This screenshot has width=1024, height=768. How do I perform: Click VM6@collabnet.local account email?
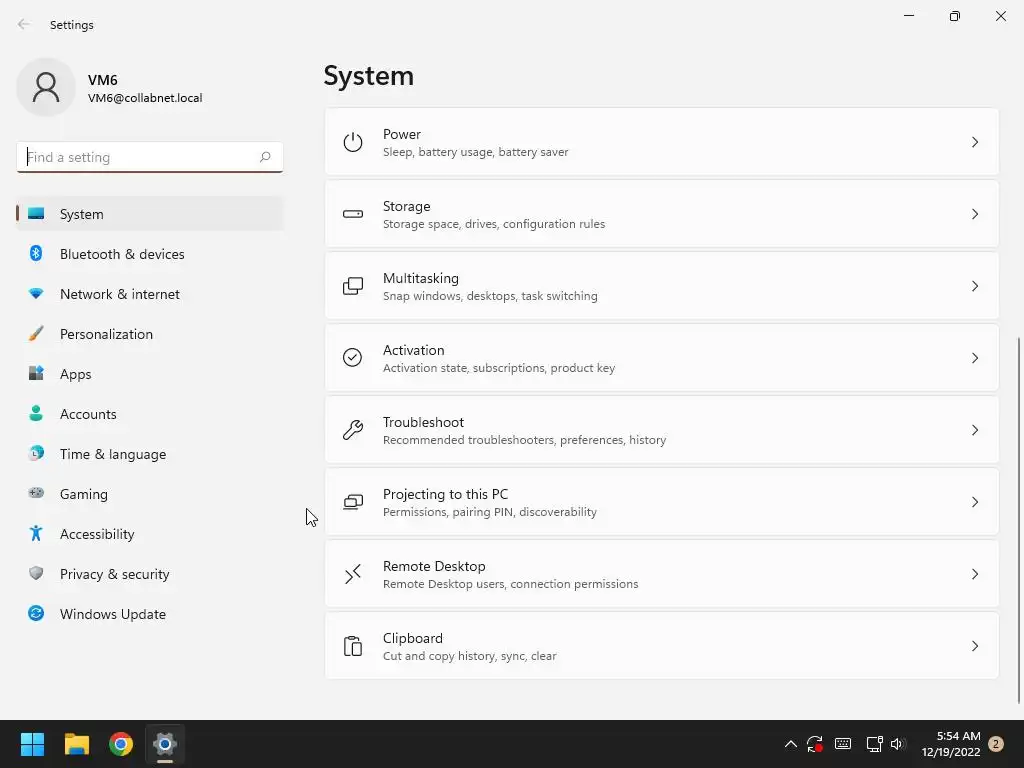[x=145, y=98]
